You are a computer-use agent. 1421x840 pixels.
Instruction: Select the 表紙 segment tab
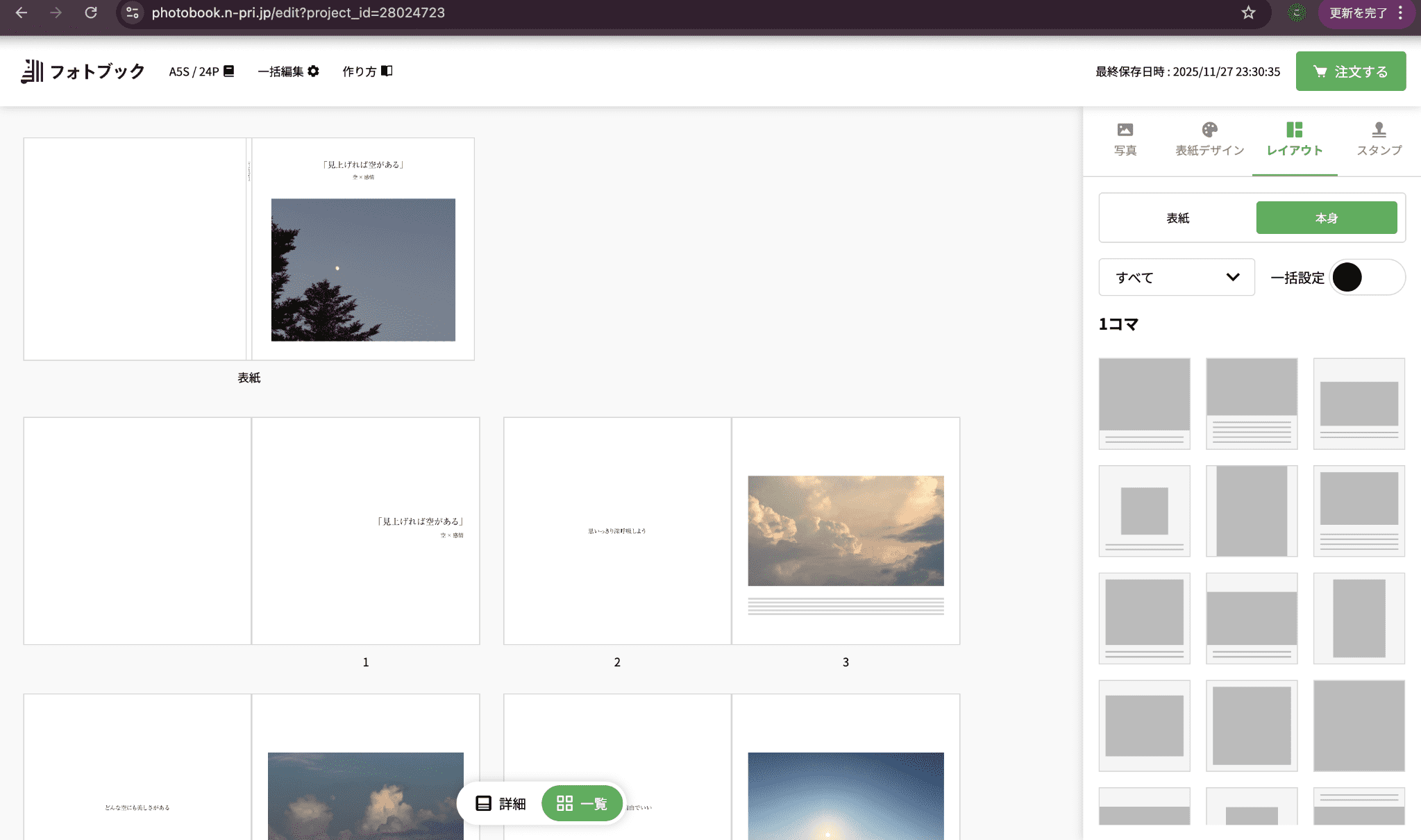(x=1177, y=218)
